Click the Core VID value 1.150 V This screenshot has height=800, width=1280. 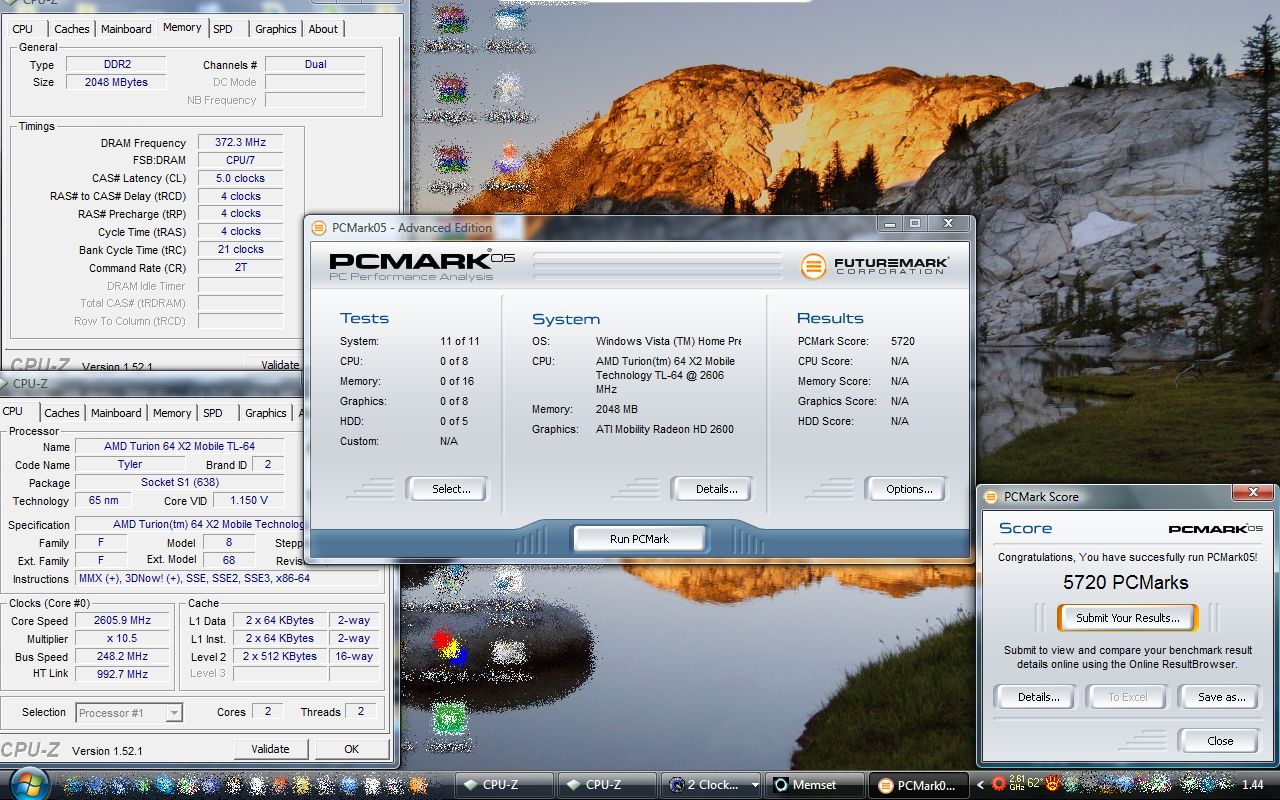coord(248,500)
